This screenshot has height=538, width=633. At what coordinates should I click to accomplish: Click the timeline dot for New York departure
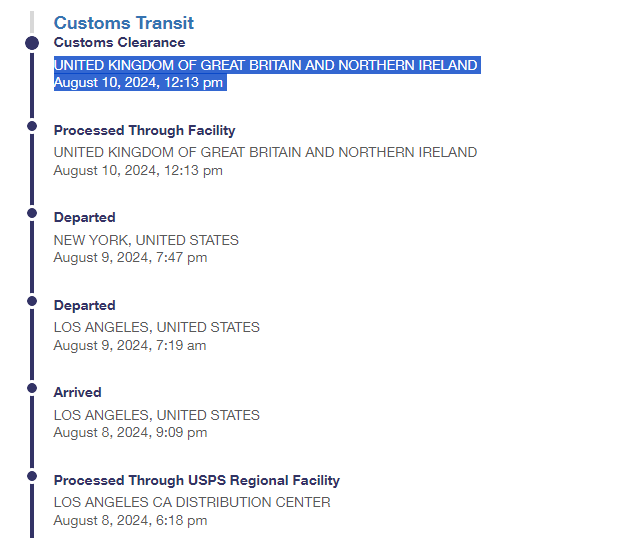[32, 213]
